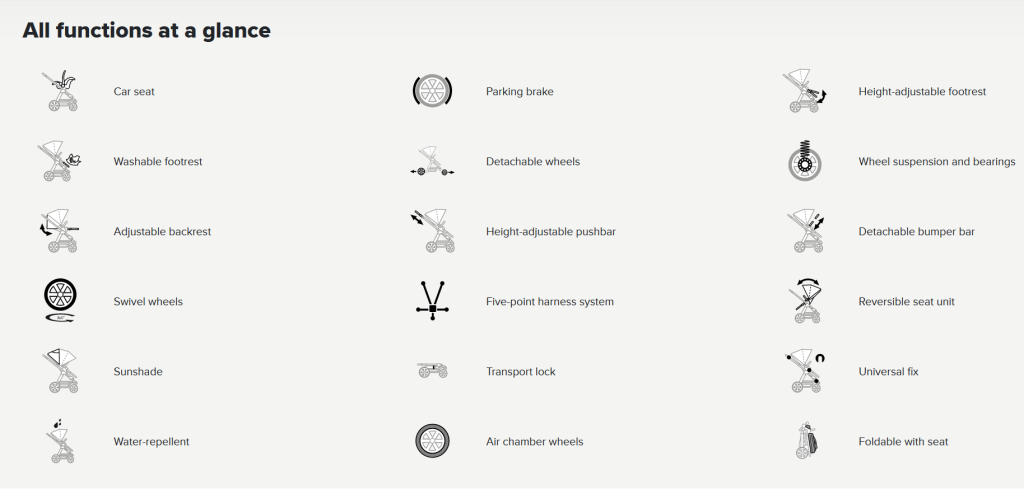The height and width of the screenshot is (489, 1024).
Task: Select the Height-adjustable pushbar icon
Action: [x=432, y=231]
